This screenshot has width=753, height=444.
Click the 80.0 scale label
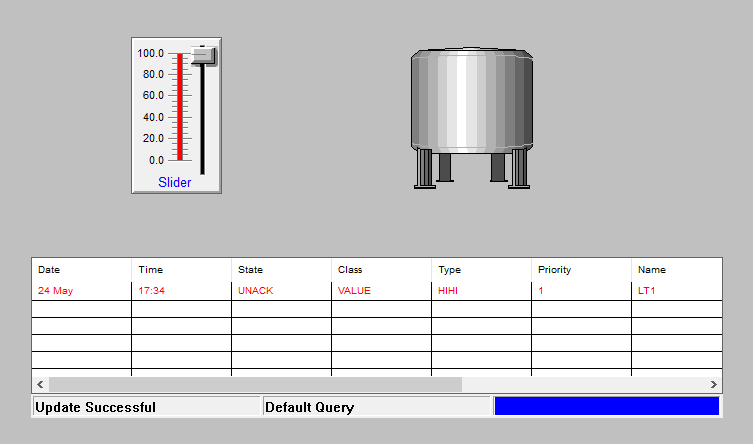point(153,74)
